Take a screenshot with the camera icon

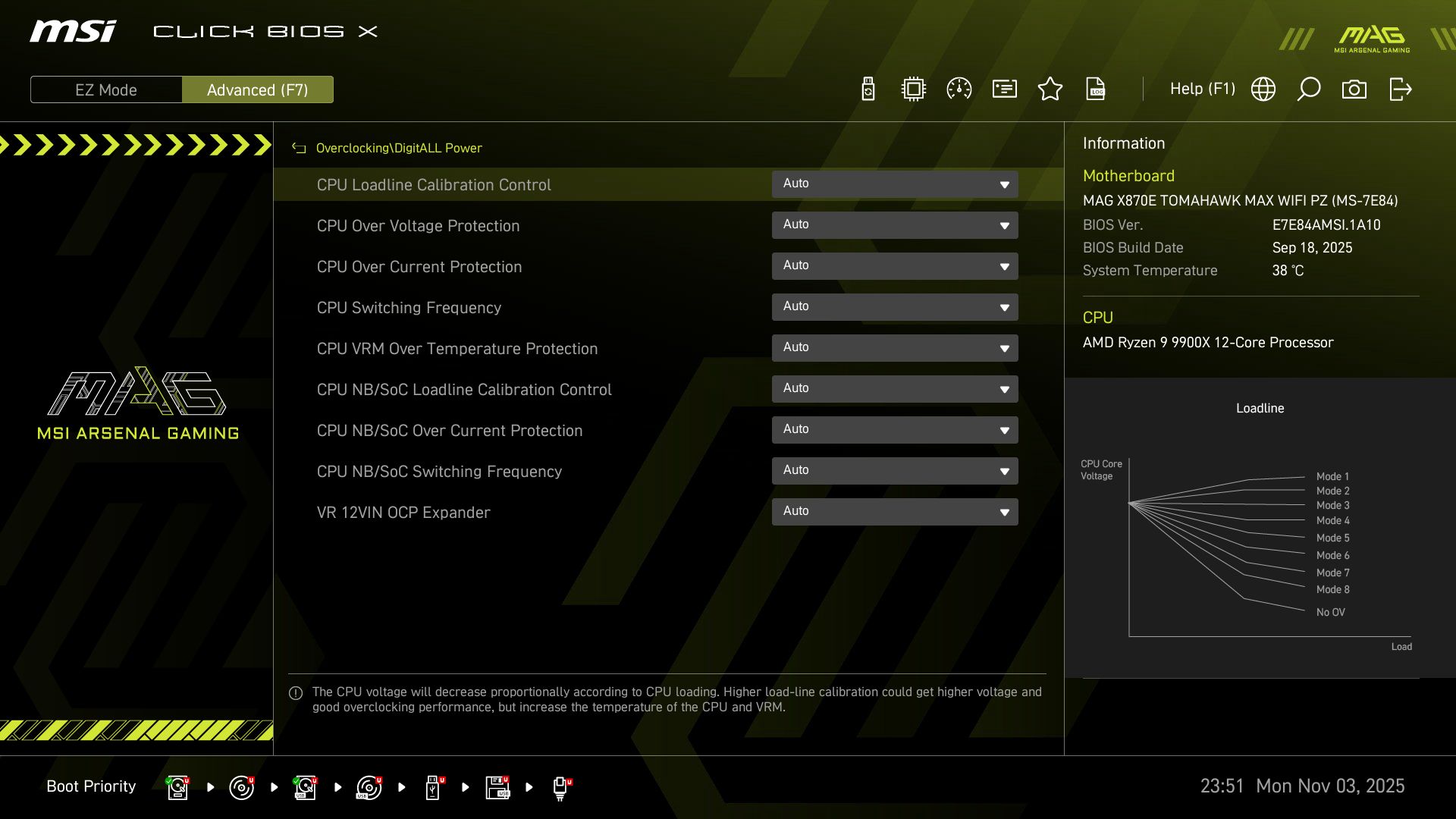tap(1354, 89)
